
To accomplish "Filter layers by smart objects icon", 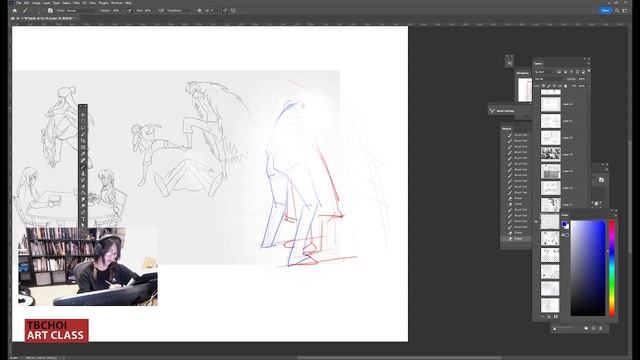I will pos(583,72).
